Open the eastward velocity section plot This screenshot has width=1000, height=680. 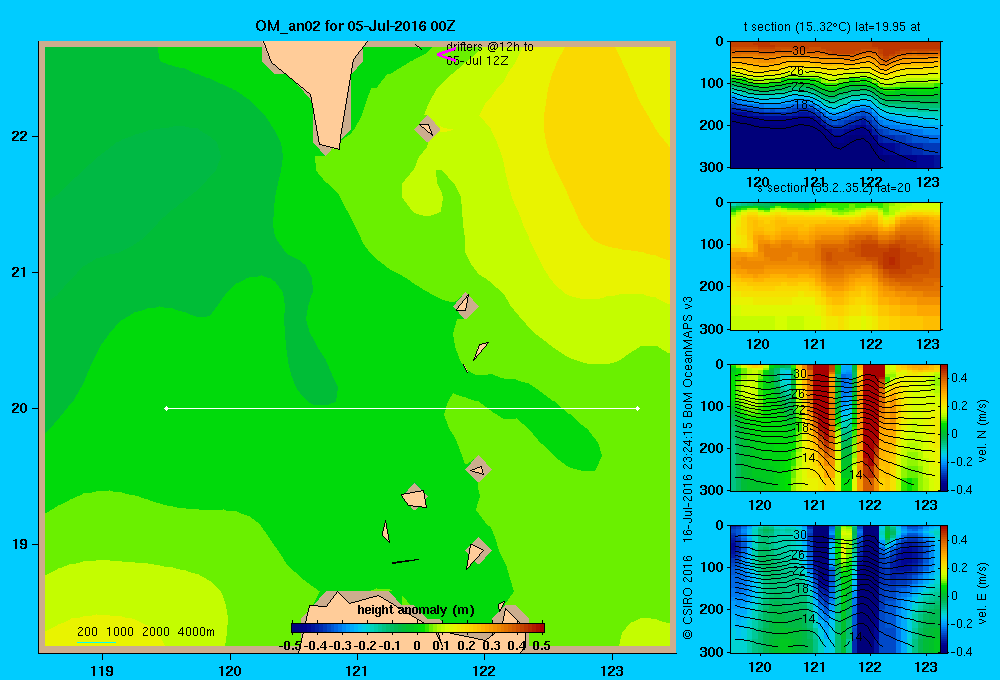(x=835, y=589)
